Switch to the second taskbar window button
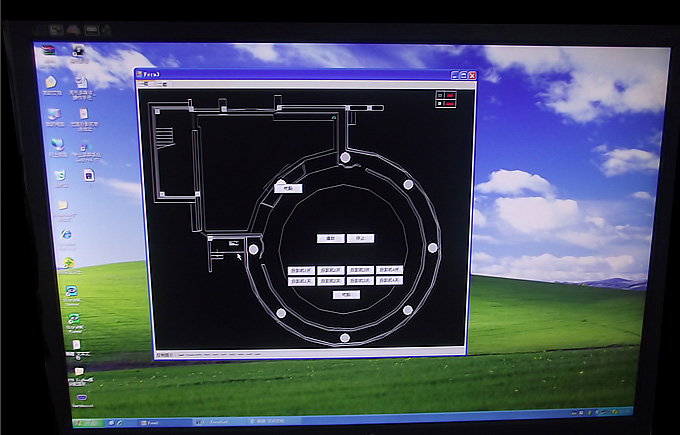 tap(220, 422)
